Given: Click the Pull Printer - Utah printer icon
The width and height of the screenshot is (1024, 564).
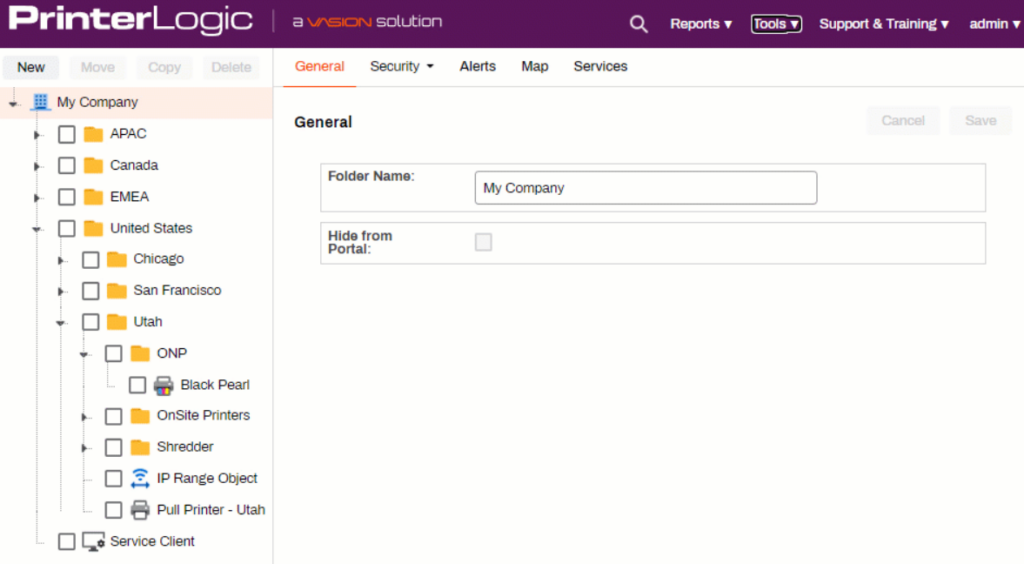Looking at the screenshot, I should 140,510.
